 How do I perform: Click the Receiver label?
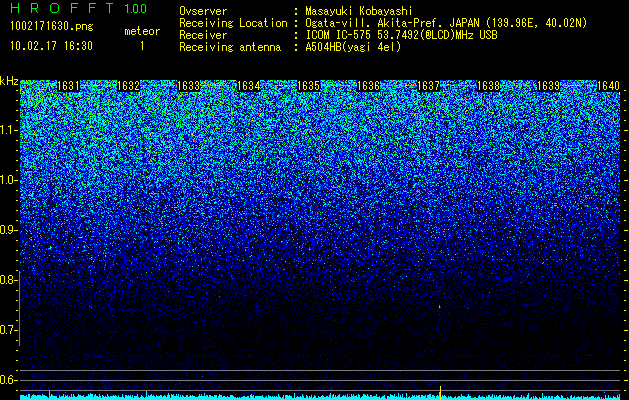[x=203, y=35]
